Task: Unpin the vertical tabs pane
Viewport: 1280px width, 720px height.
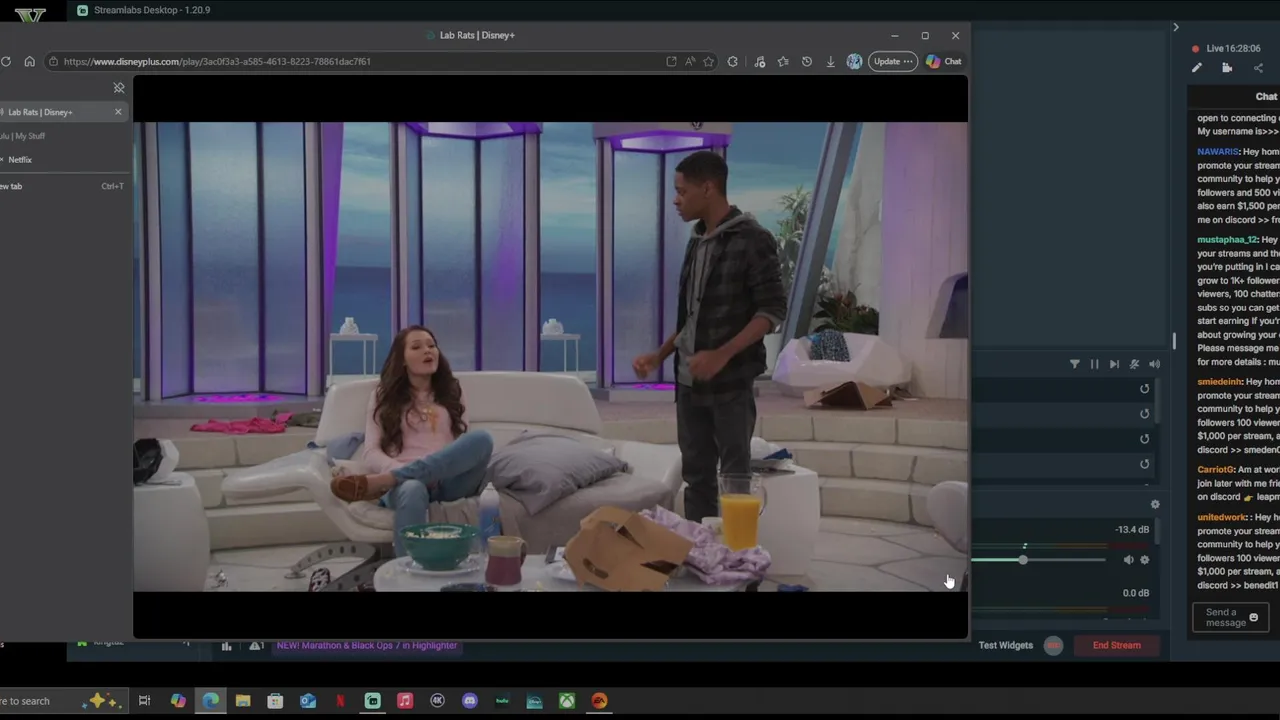Action: pos(119,88)
